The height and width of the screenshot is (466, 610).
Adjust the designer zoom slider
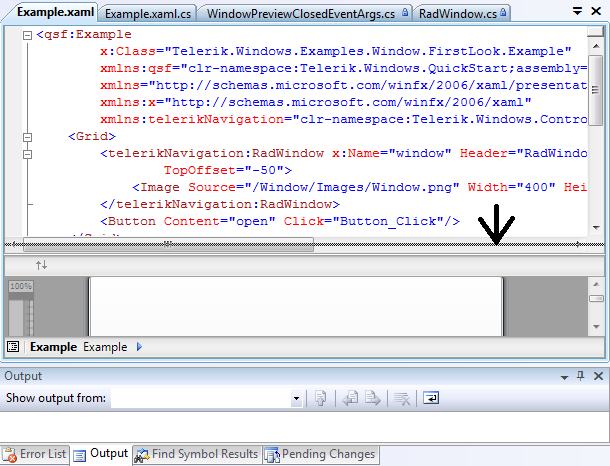[x=21, y=315]
